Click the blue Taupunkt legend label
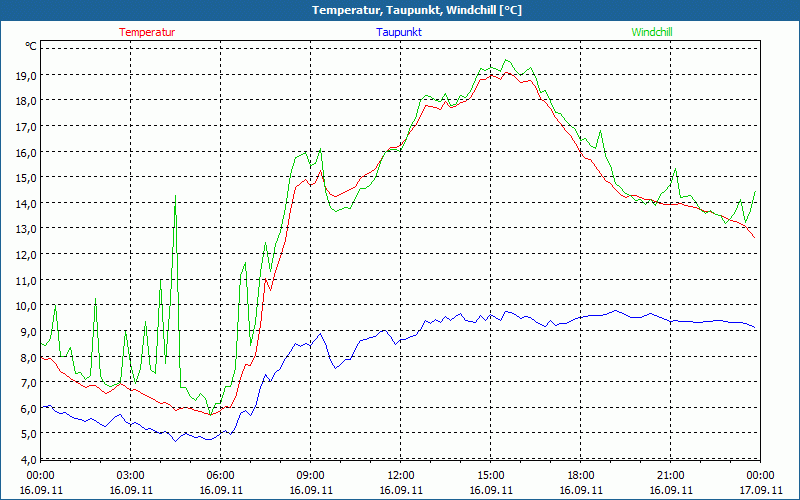The image size is (800, 500). tap(399, 32)
